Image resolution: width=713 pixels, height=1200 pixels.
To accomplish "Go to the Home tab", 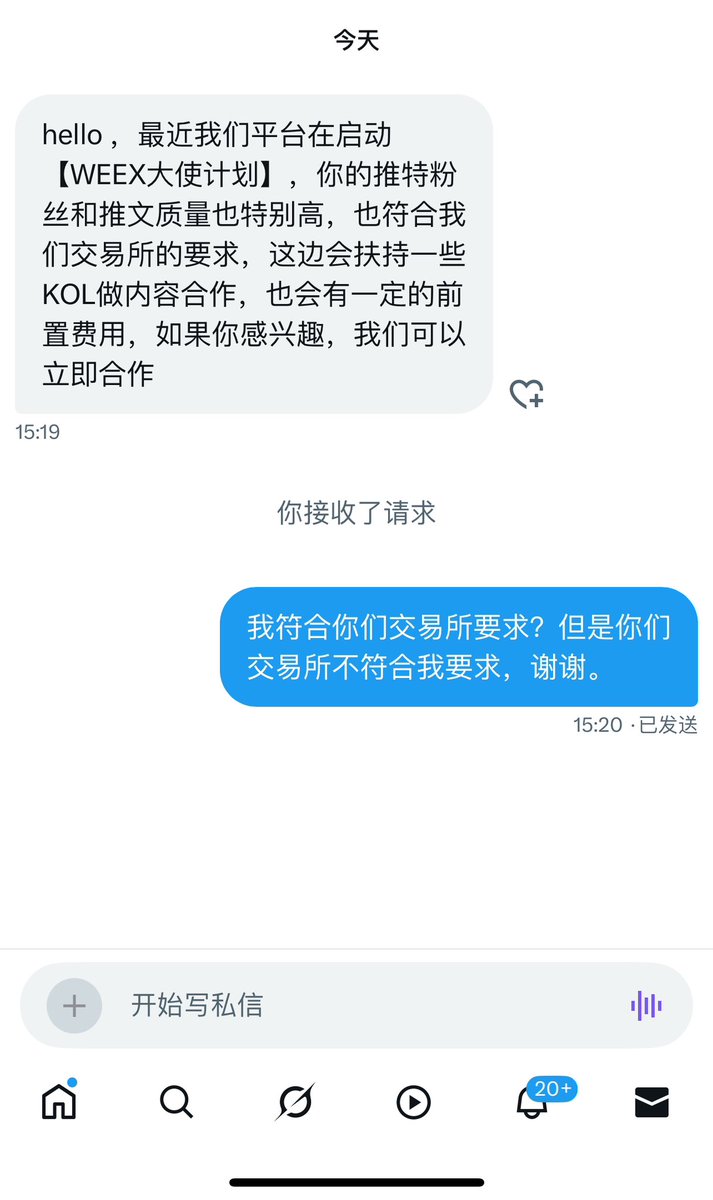I will pyautogui.click(x=59, y=1101).
